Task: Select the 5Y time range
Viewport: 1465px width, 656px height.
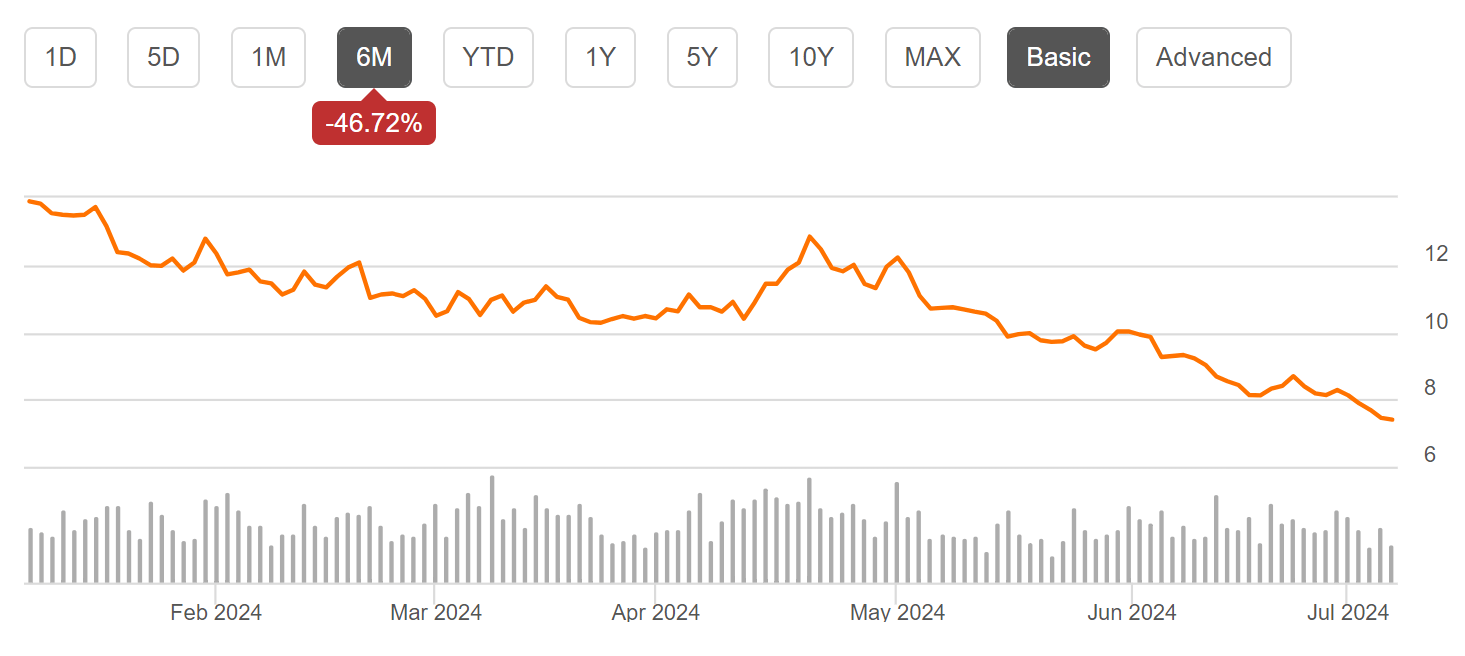Action: 702,57
